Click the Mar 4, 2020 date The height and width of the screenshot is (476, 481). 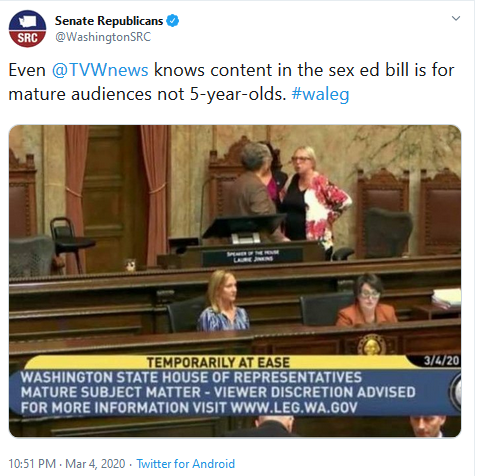point(95,464)
